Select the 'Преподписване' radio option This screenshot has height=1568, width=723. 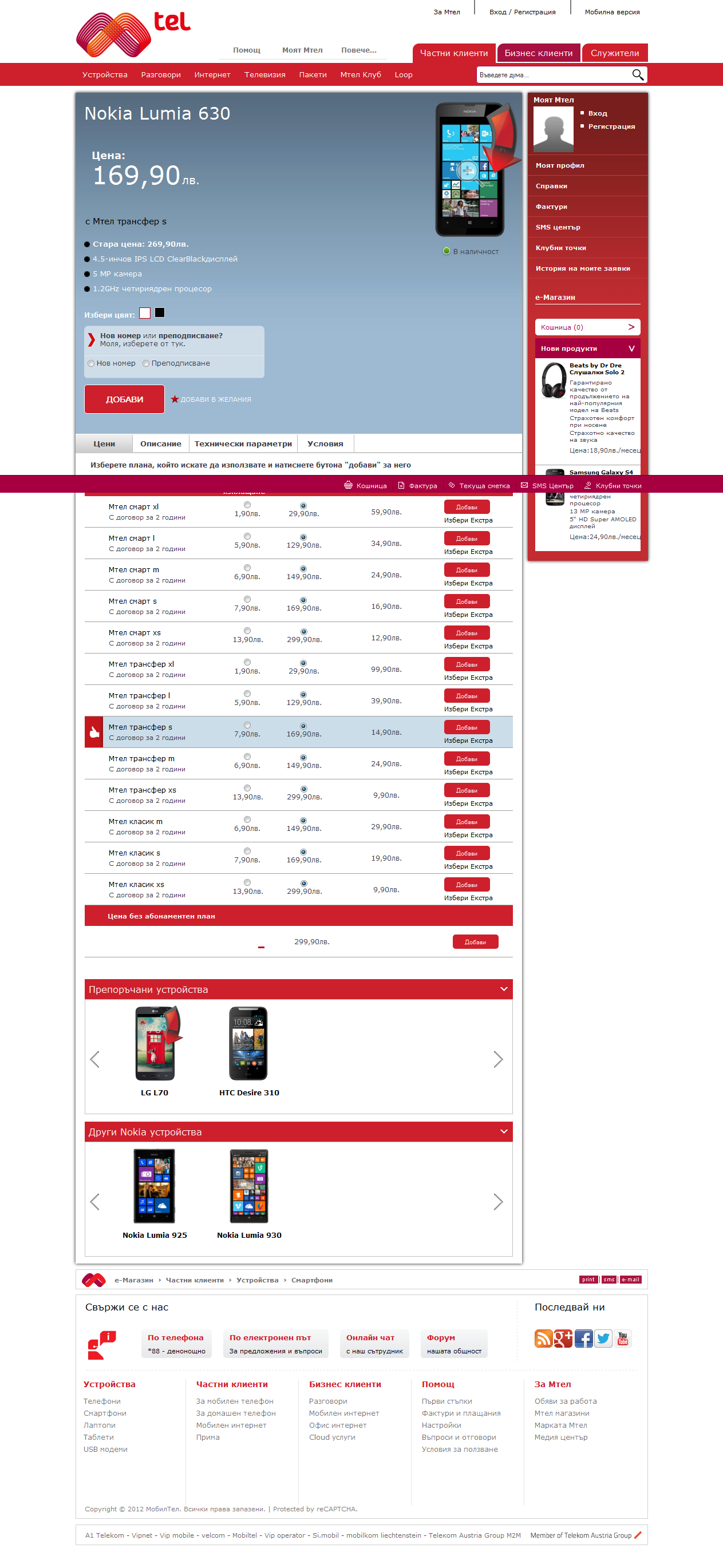click(x=146, y=363)
